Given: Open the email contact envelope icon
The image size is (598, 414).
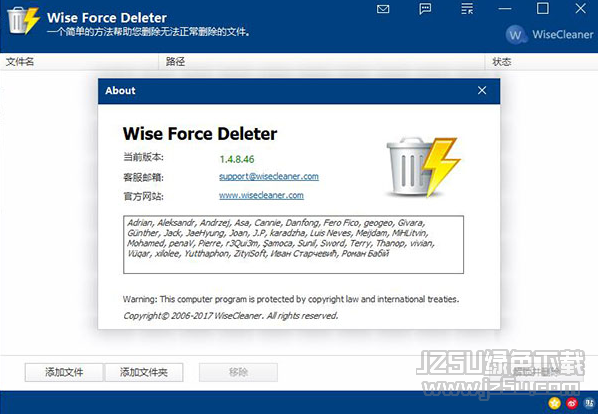Looking at the screenshot, I should point(383,9).
